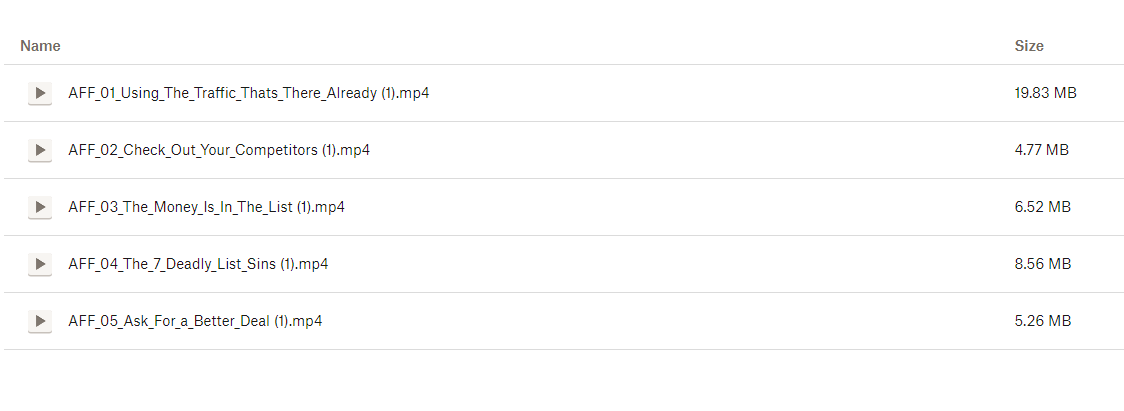Click the 19.83 MB size value
The image size is (1124, 411).
1045,93
